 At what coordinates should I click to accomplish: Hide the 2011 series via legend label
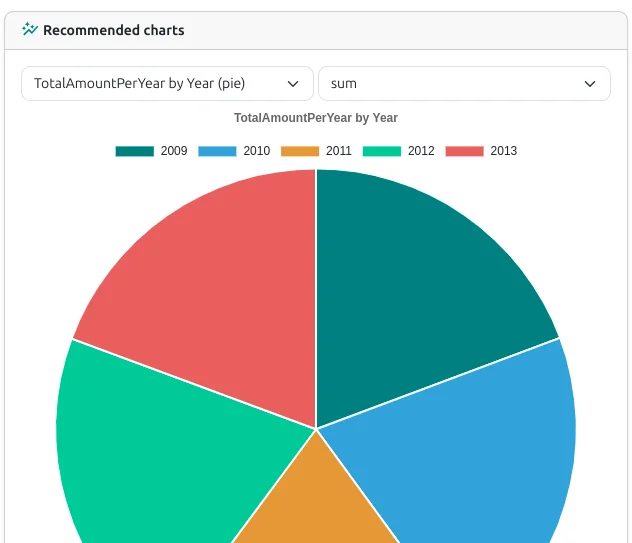point(339,151)
